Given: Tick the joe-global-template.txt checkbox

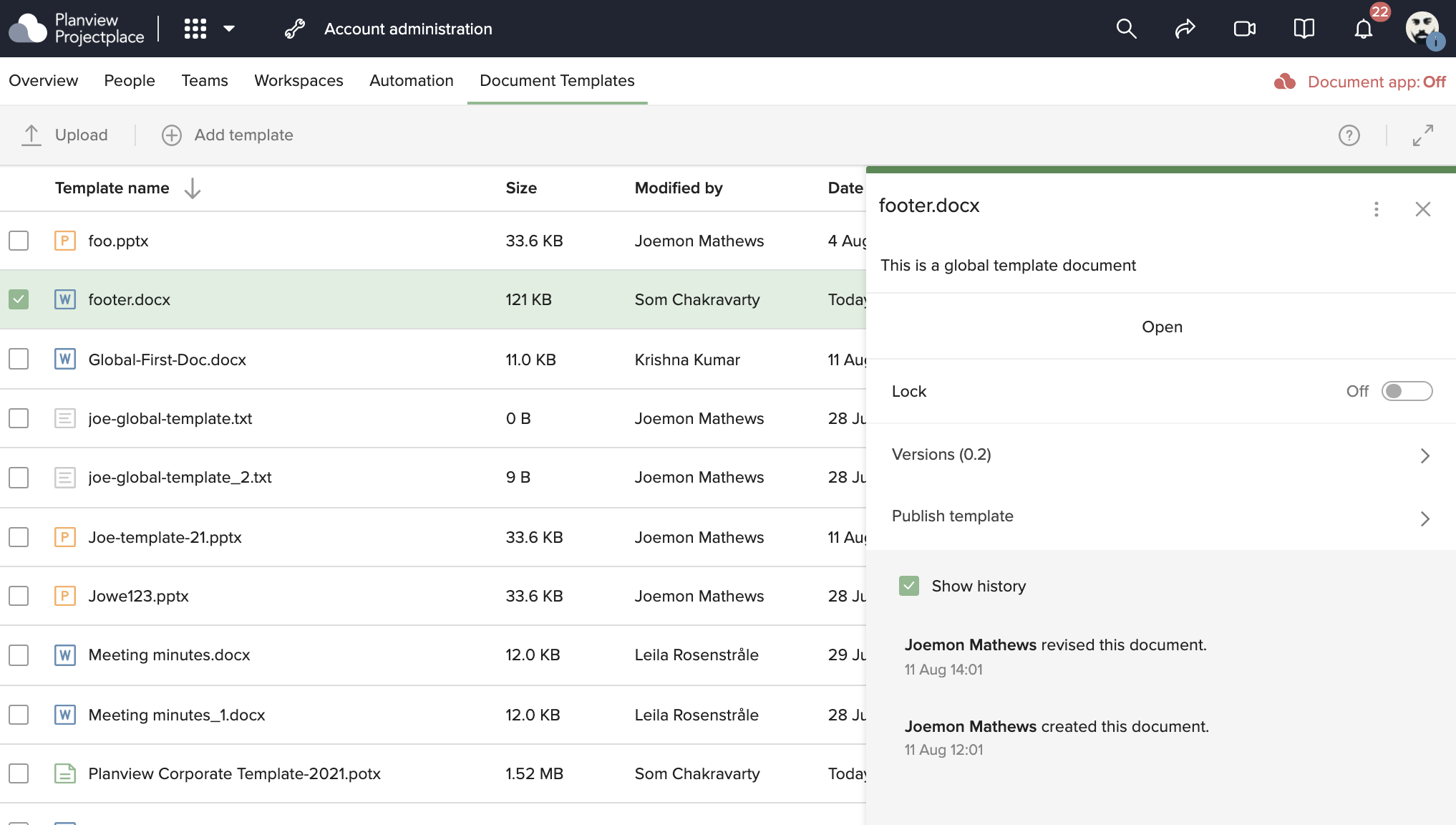Looking at the screenshot, I should click(19, 418).
